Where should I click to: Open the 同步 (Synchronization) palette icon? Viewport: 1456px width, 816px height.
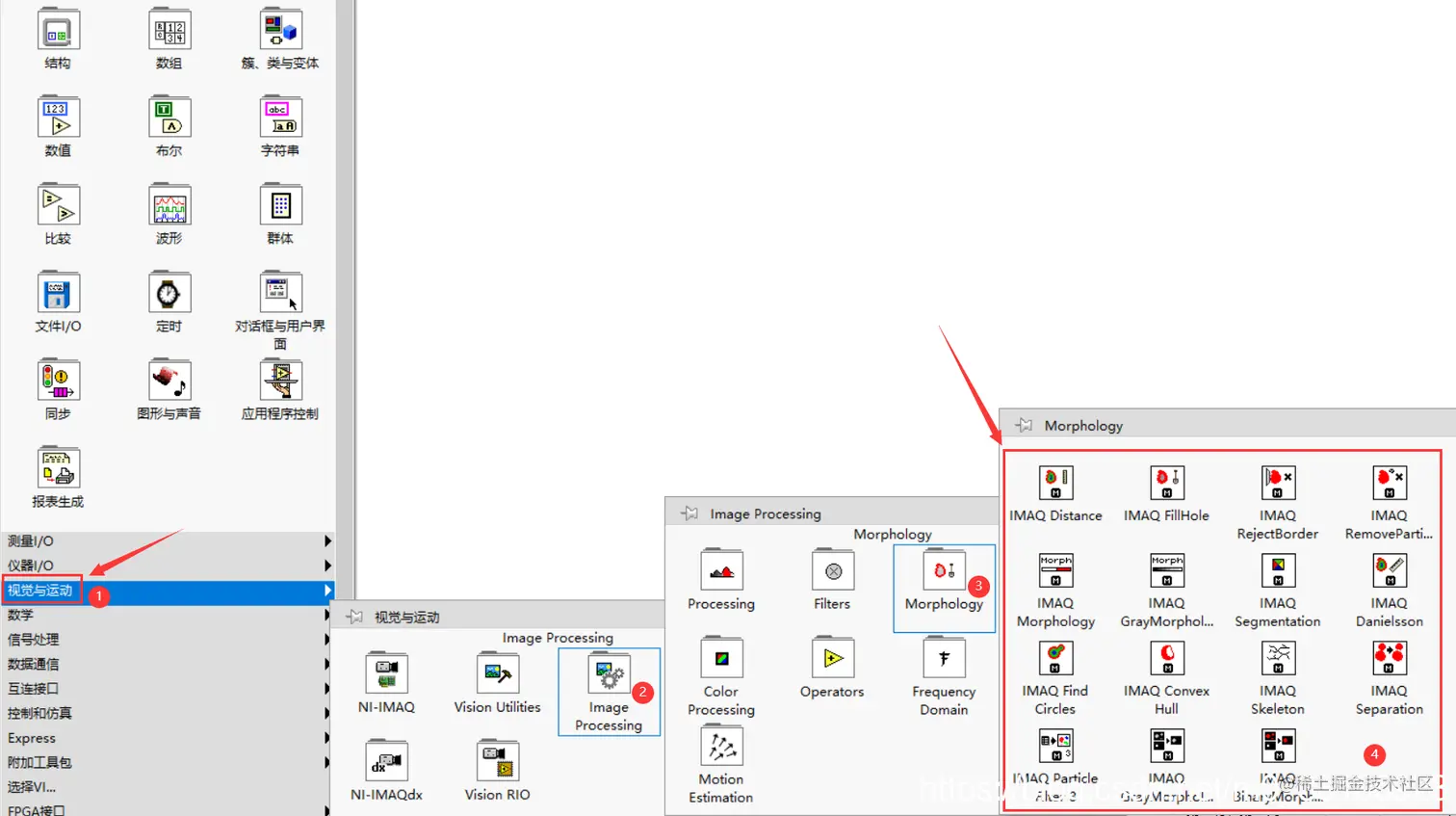point(58,381)
